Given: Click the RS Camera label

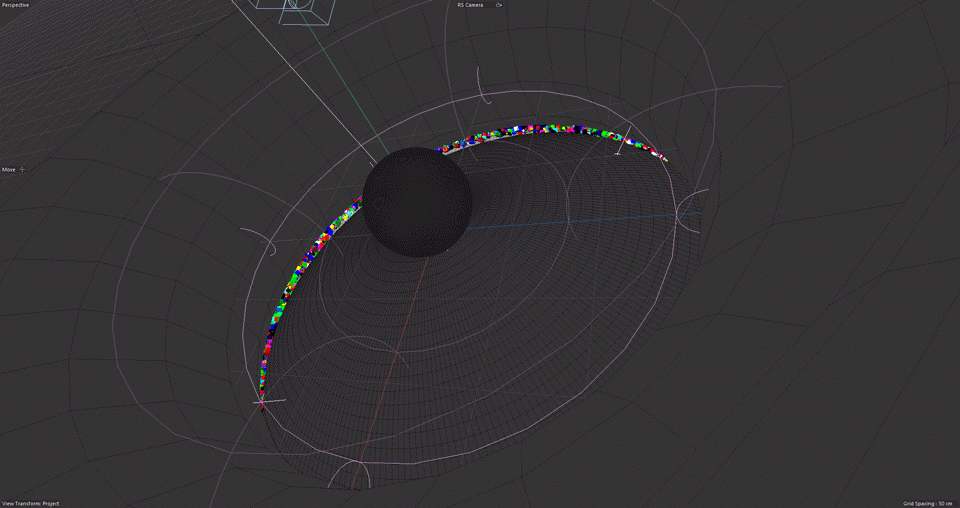Looking at the screenshot, I should (470, 5).
